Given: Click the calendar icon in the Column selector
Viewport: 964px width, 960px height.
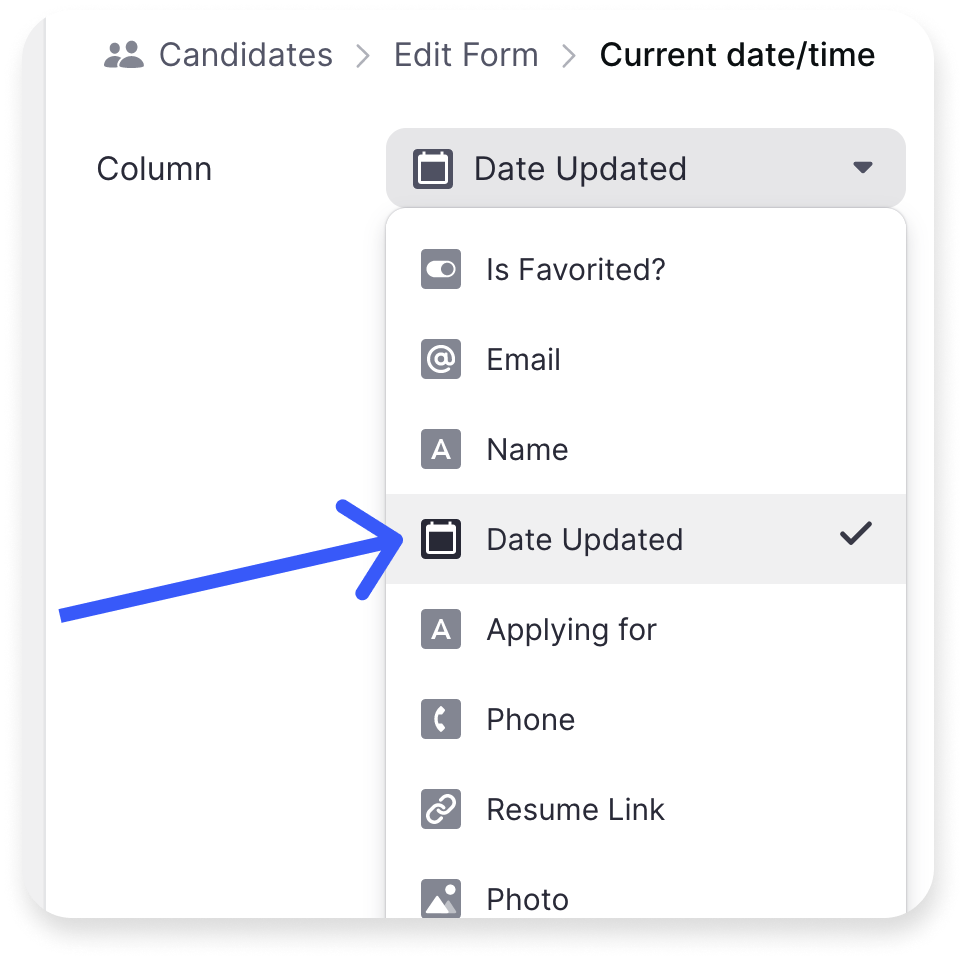Looking at the screenshot, I should click(433, 169).
